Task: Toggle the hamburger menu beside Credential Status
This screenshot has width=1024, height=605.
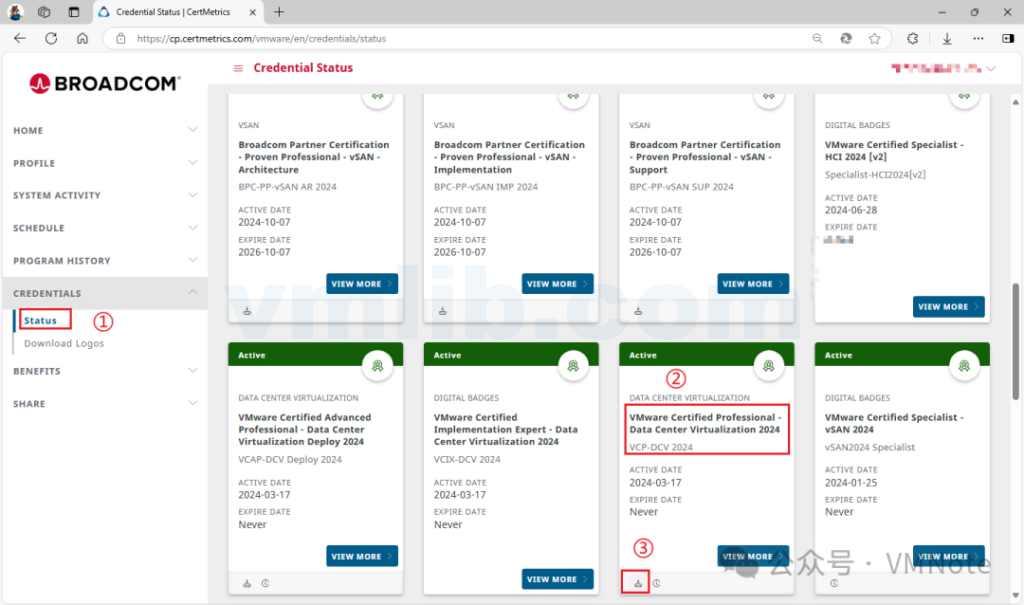Action: 238,68
